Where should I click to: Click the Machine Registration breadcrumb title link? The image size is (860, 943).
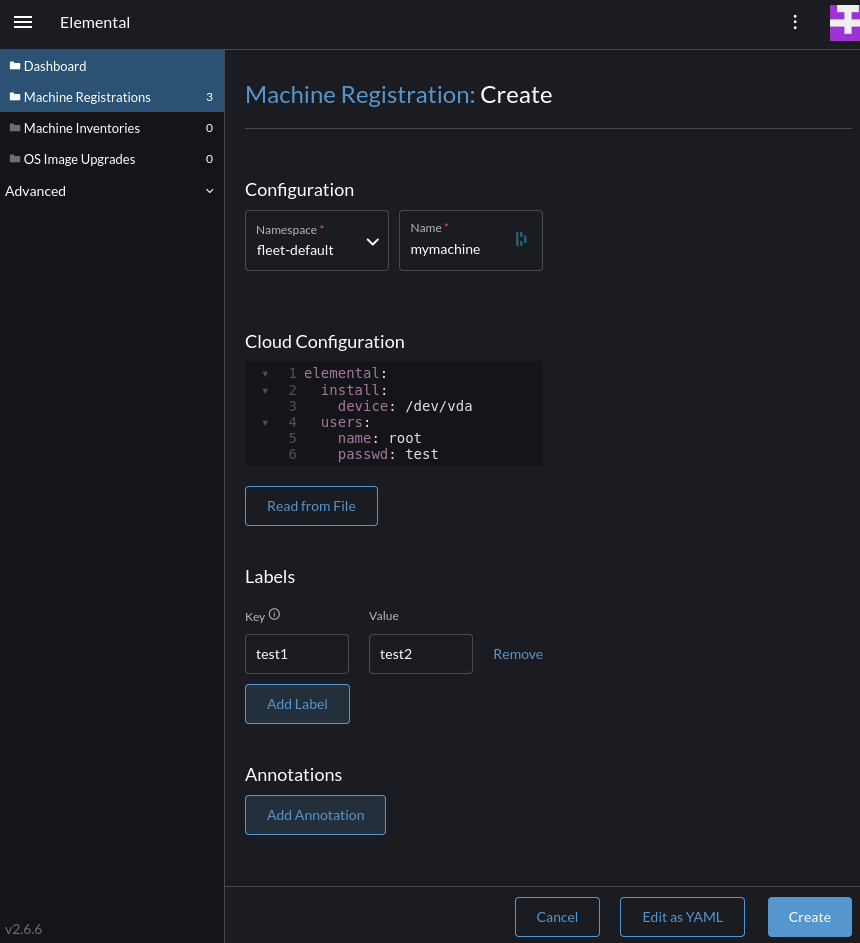pyautogui.click(x=360, y=95)
